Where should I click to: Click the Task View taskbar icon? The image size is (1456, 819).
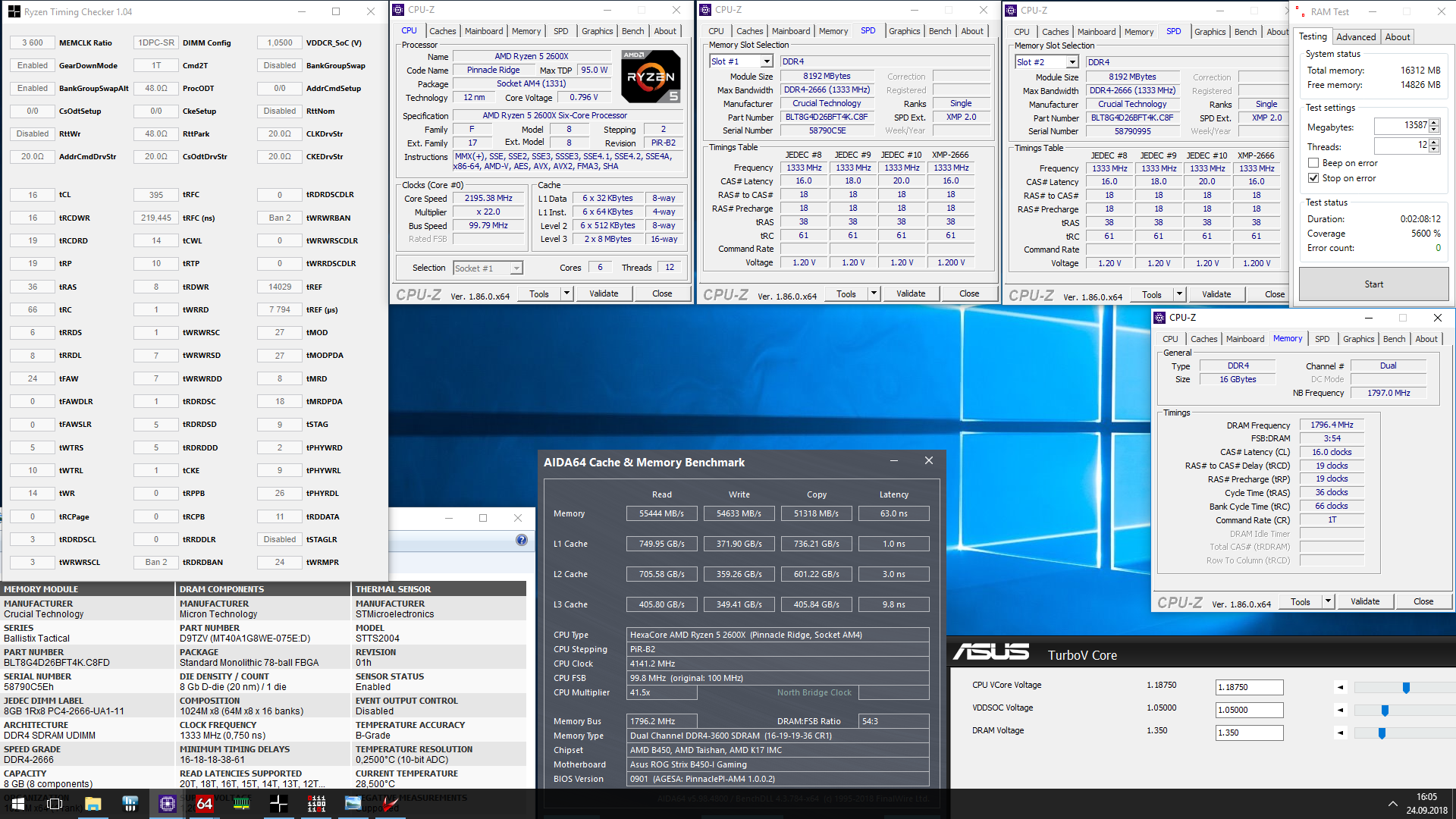point(55,804)
